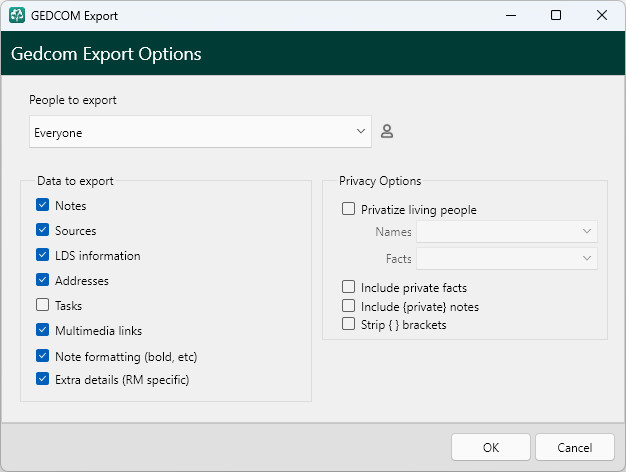
Task: Open the Facts privacy dropdown
Action: (507, 259)
